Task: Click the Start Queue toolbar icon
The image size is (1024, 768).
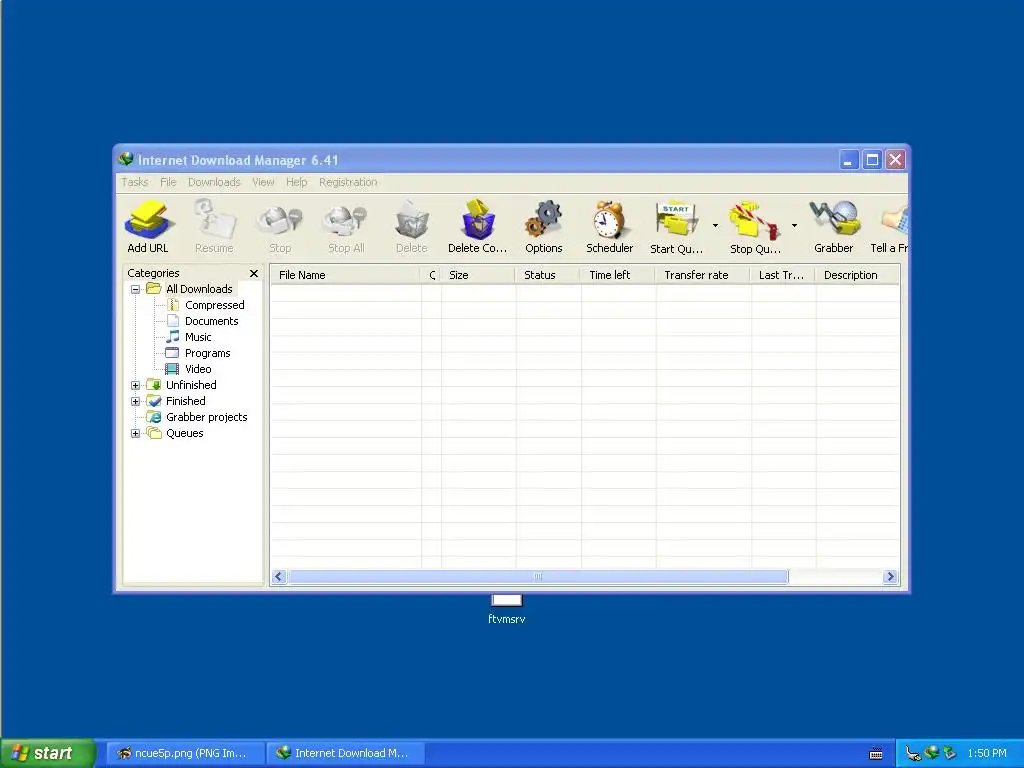Action: coord(677,226)
